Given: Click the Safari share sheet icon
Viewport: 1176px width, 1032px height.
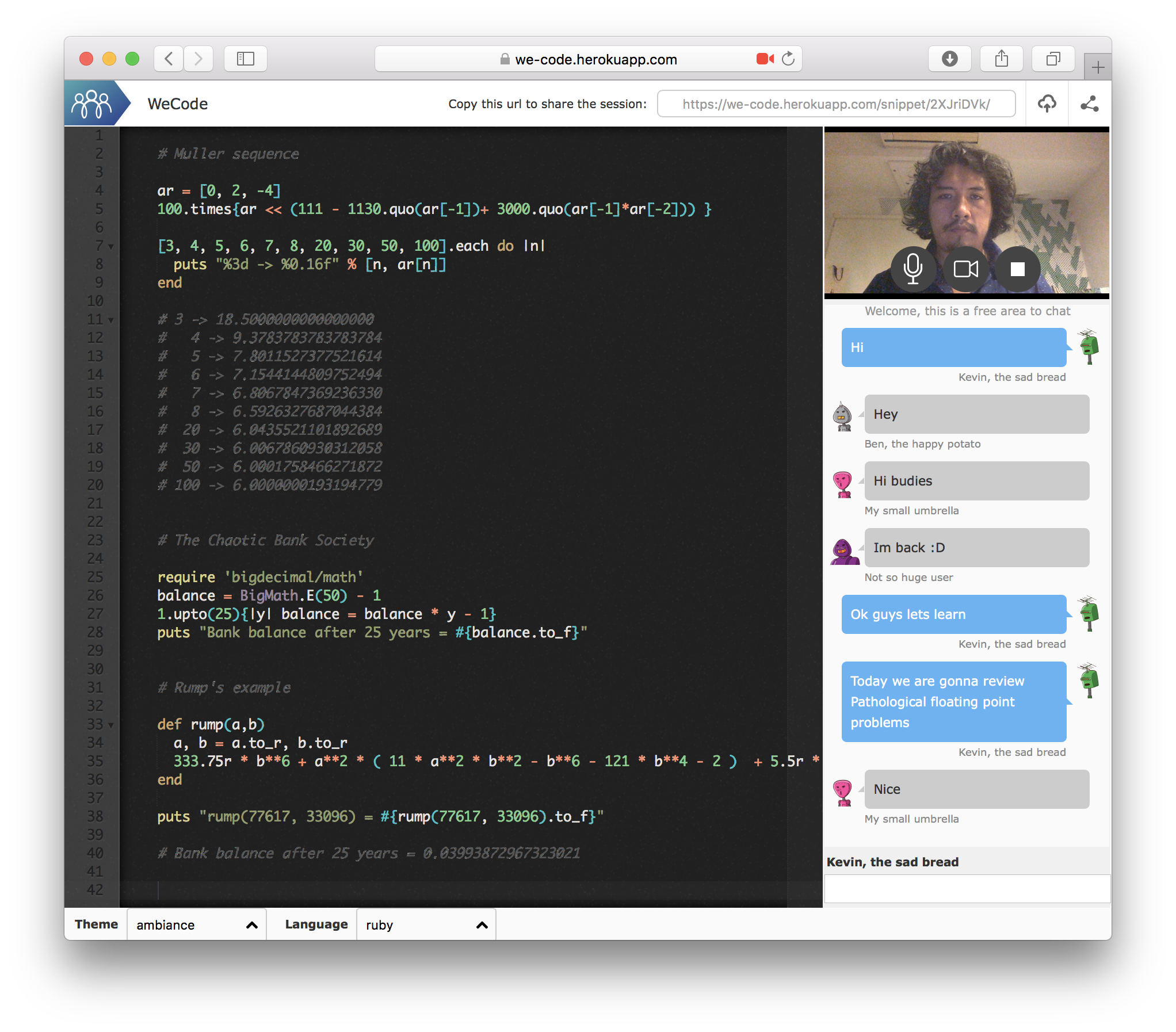Looking at the screenshot, I should [1001, 59].
